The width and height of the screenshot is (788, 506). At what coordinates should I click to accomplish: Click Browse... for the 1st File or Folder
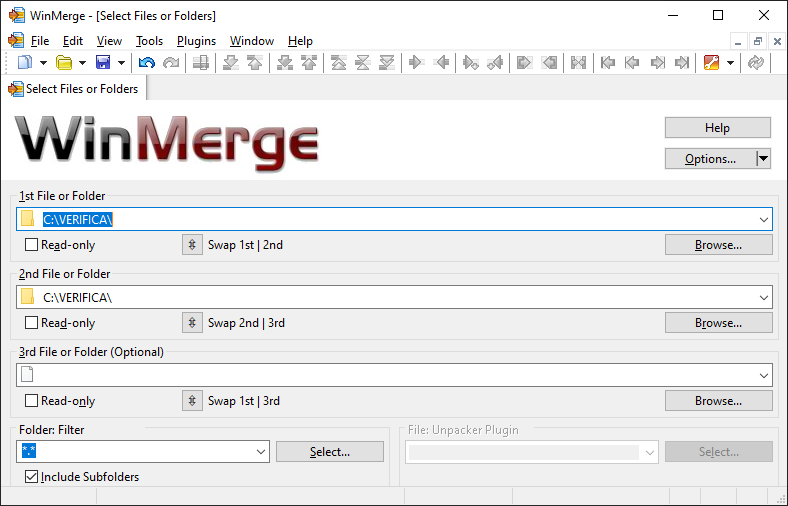(x=719, y=245)
